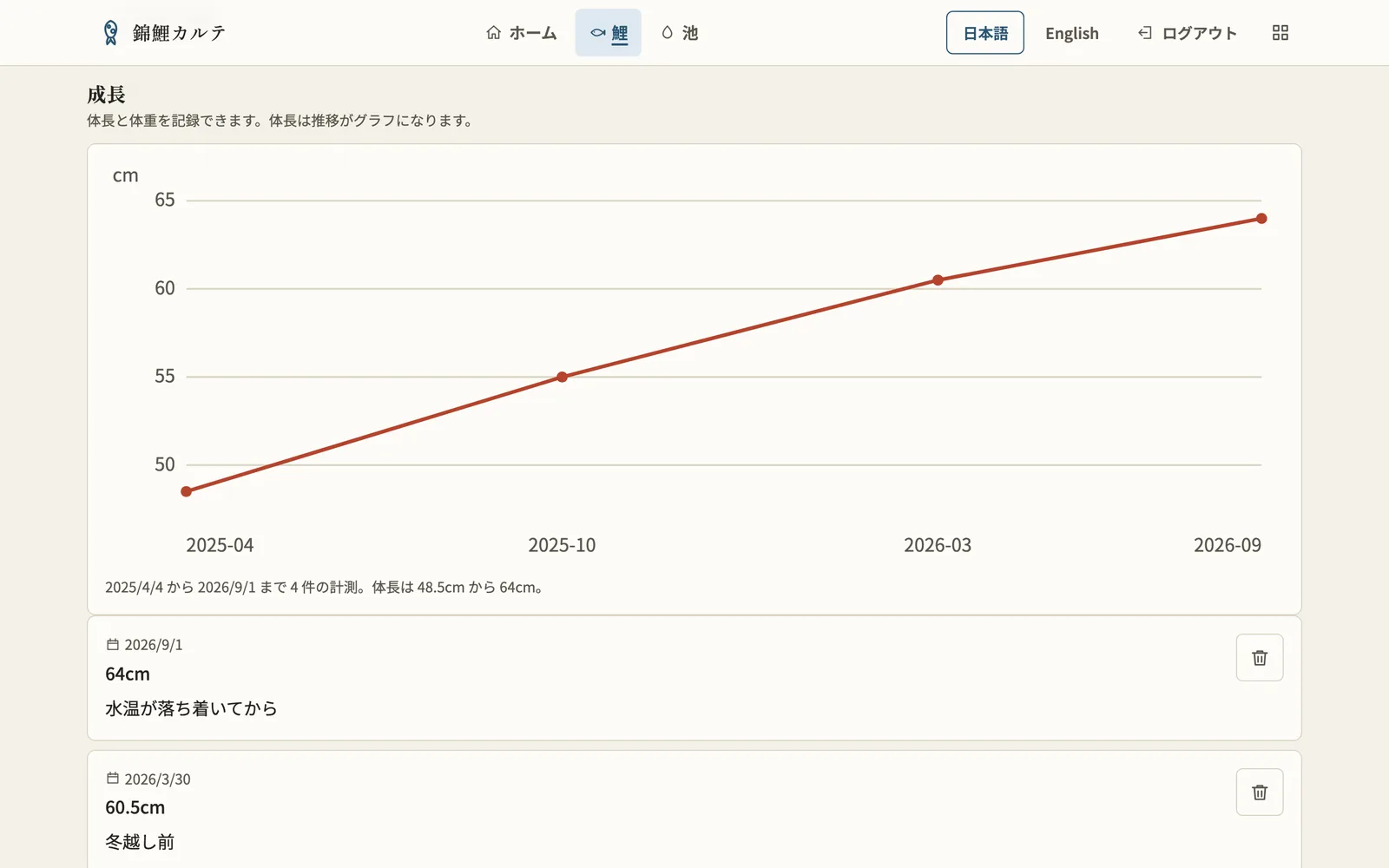
Task: Click the 2026-03 x-axis label
Action: 938,545
